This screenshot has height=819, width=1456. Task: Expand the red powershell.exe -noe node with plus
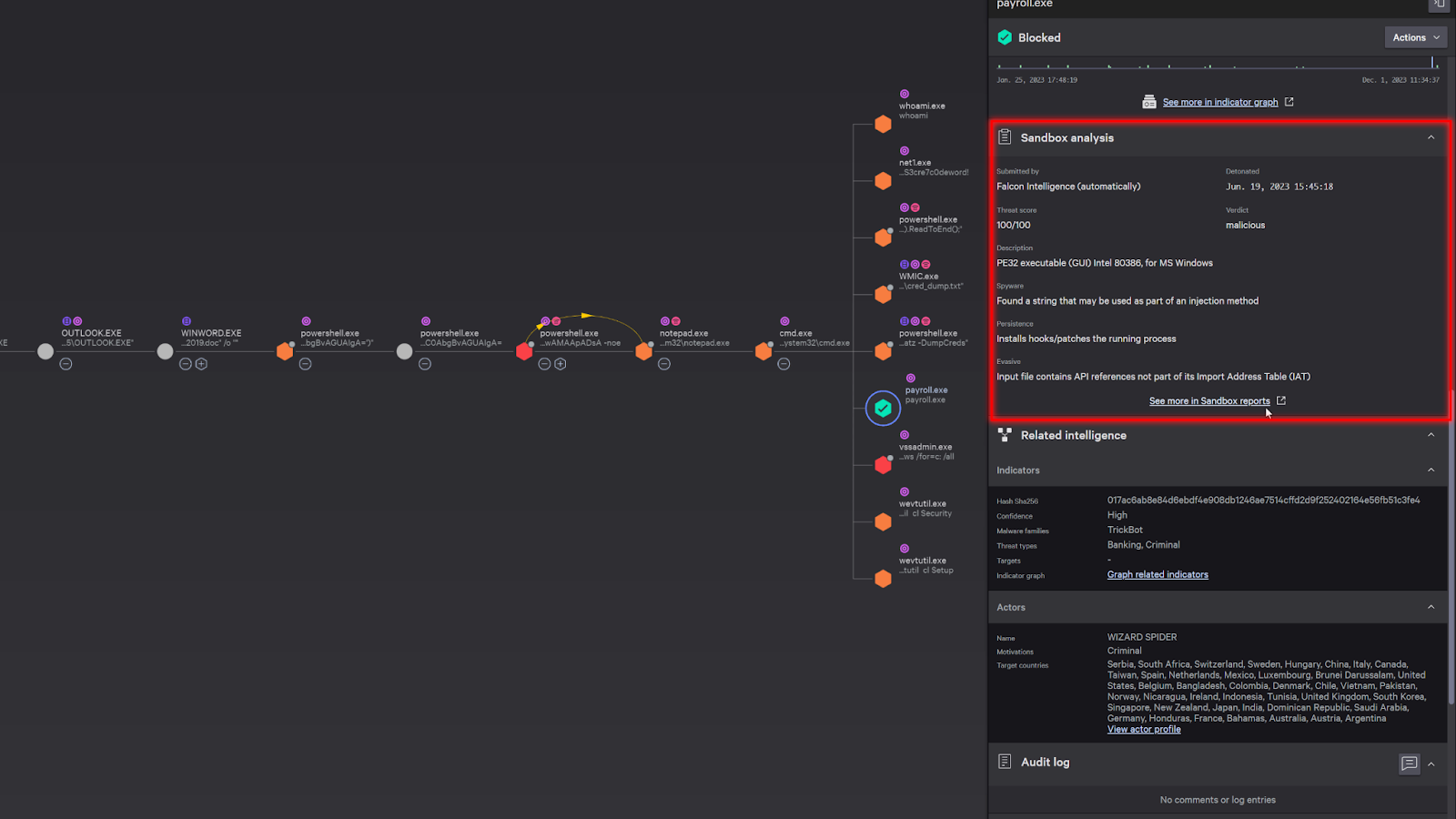click(x=560, y=364)
